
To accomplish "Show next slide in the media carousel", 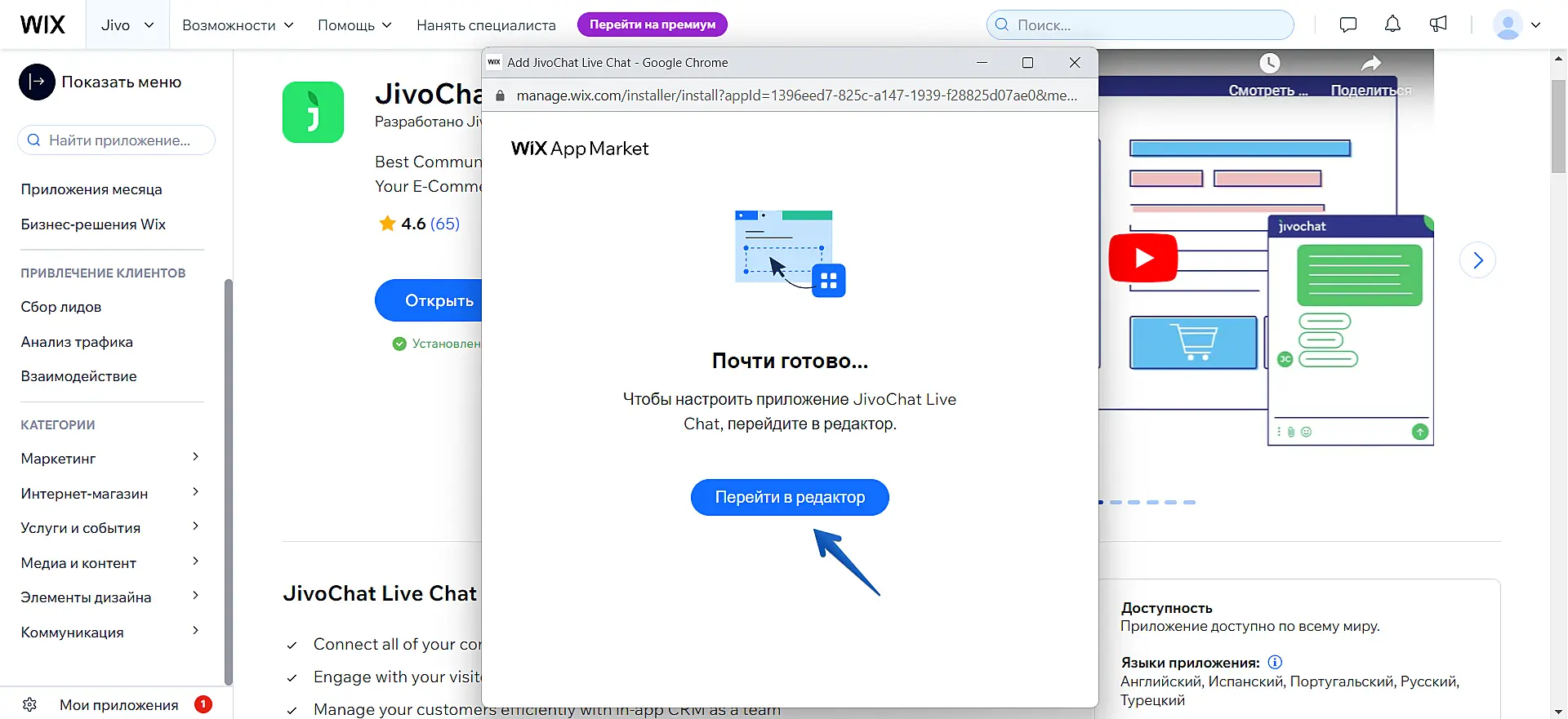I will click(x=1477, y=260).
